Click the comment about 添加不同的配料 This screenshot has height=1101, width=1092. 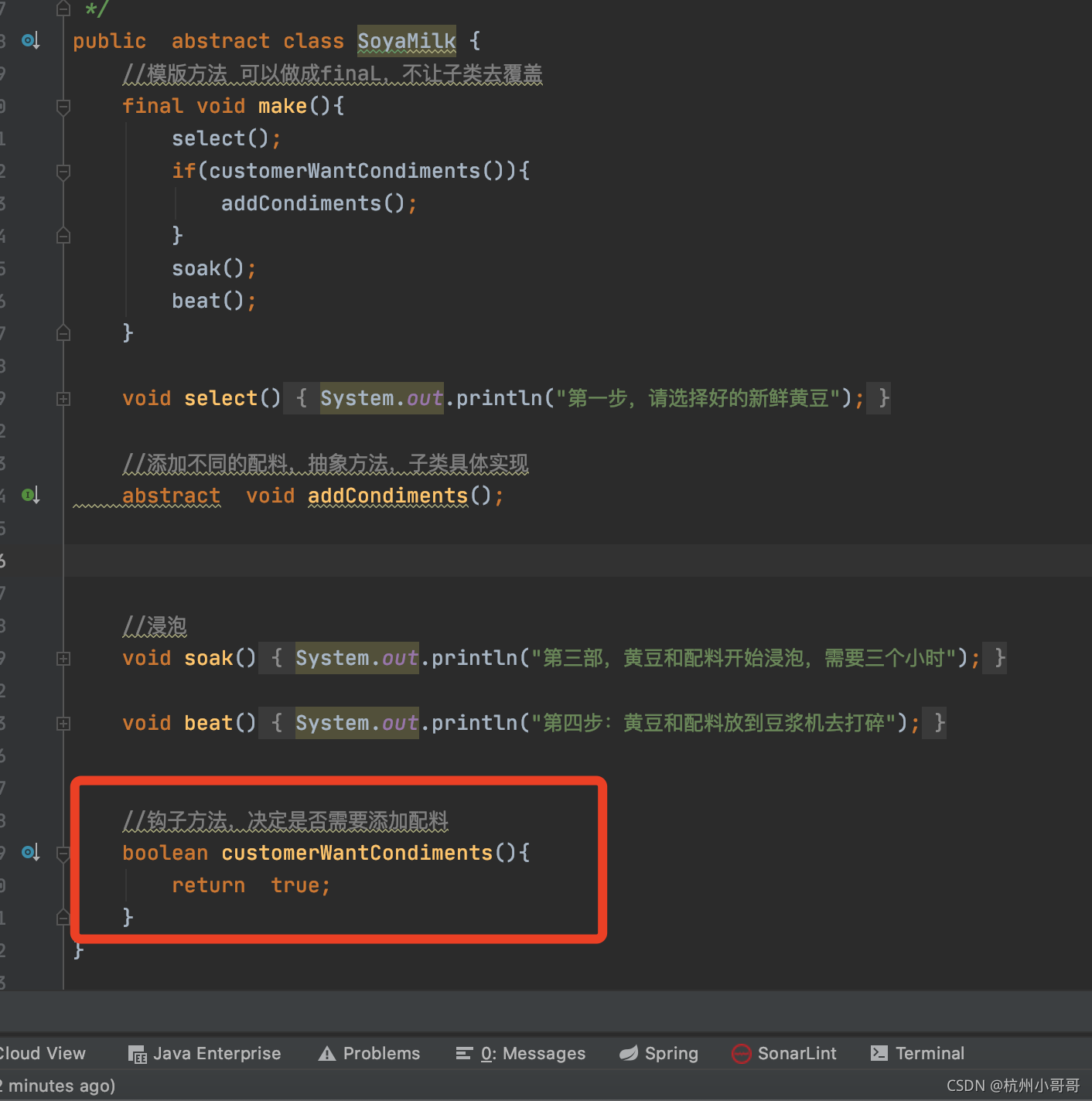point(326,463)
